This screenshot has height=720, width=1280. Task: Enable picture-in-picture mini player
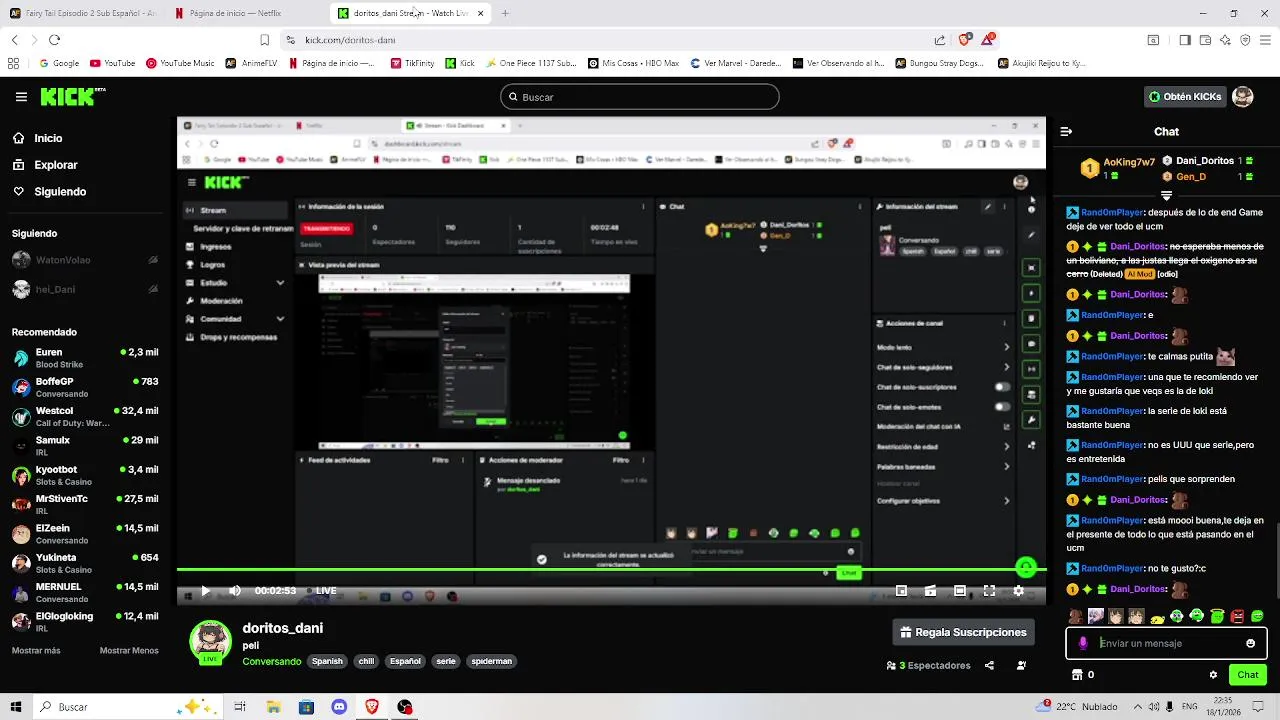coord(901,591)
